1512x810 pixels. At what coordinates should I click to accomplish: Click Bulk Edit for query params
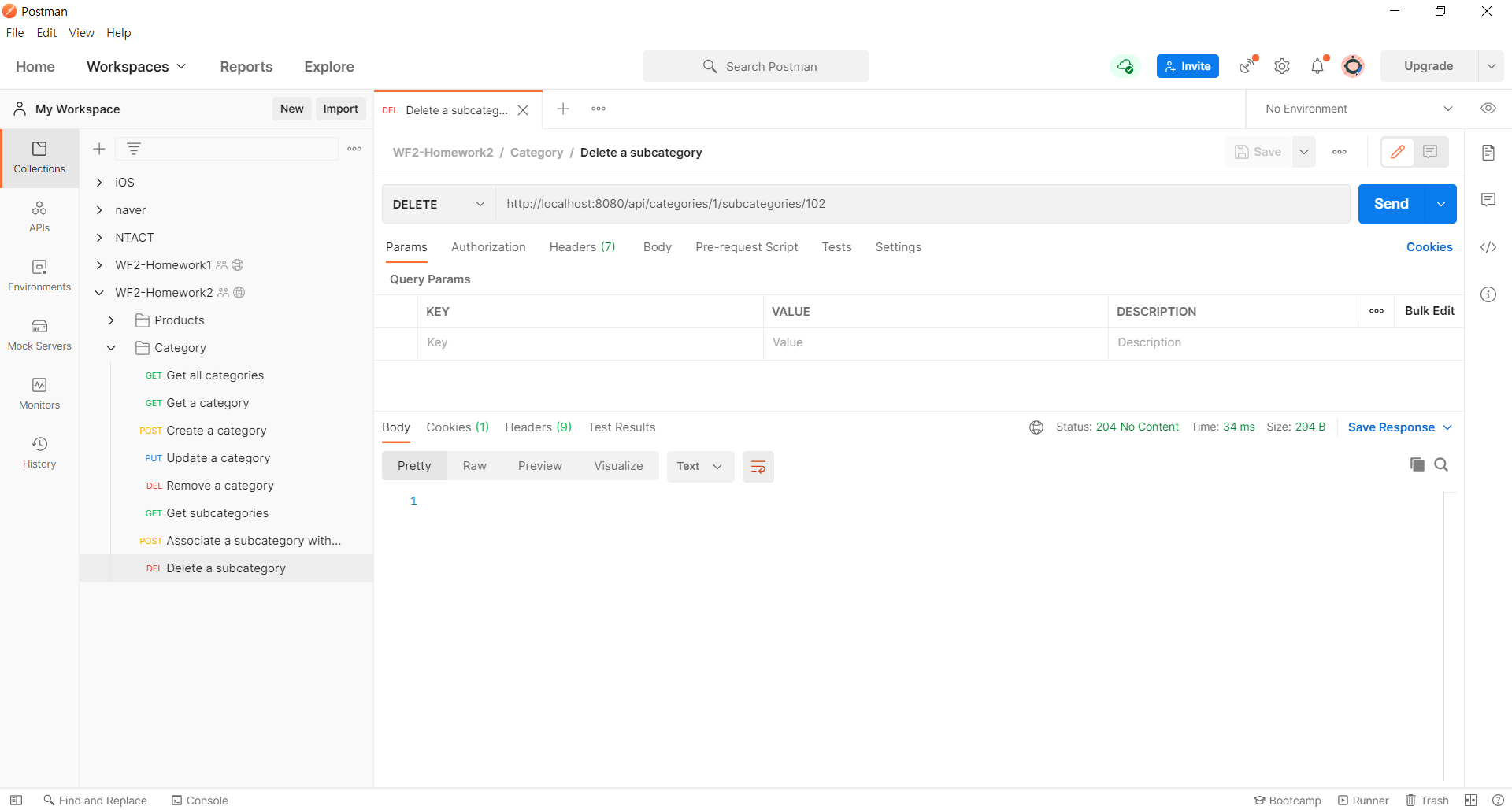(1429, 311)
